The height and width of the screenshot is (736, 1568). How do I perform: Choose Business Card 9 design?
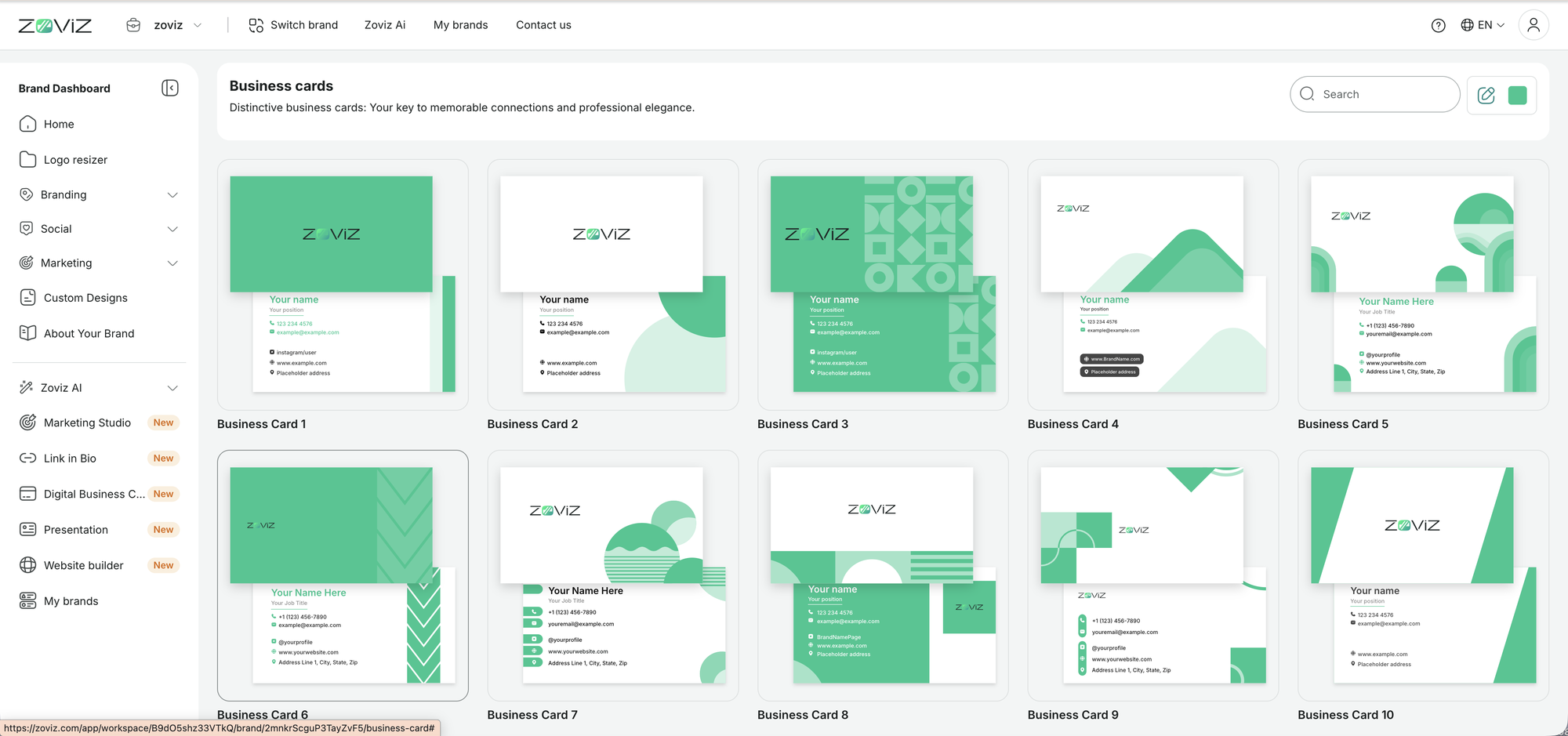point(1153,575)
